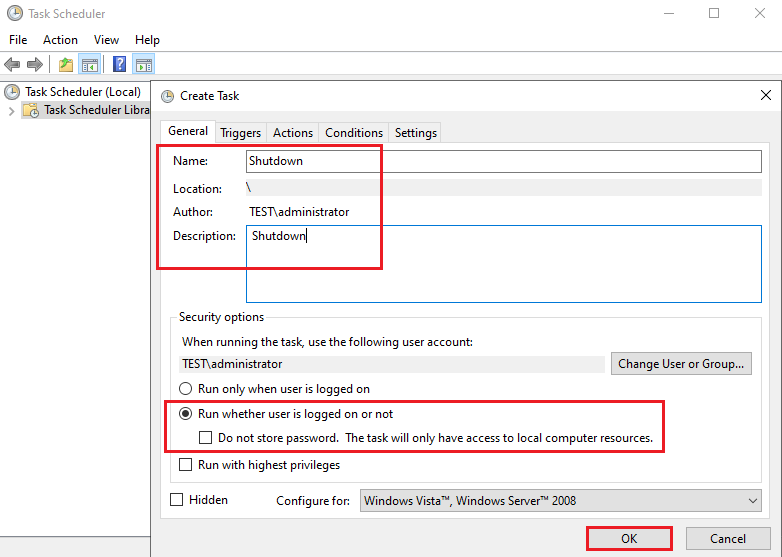The height and width of the screenshot is (557, 782).
Task: Expand the Task Scheduler Library tree node
Action: click(11, 110)
